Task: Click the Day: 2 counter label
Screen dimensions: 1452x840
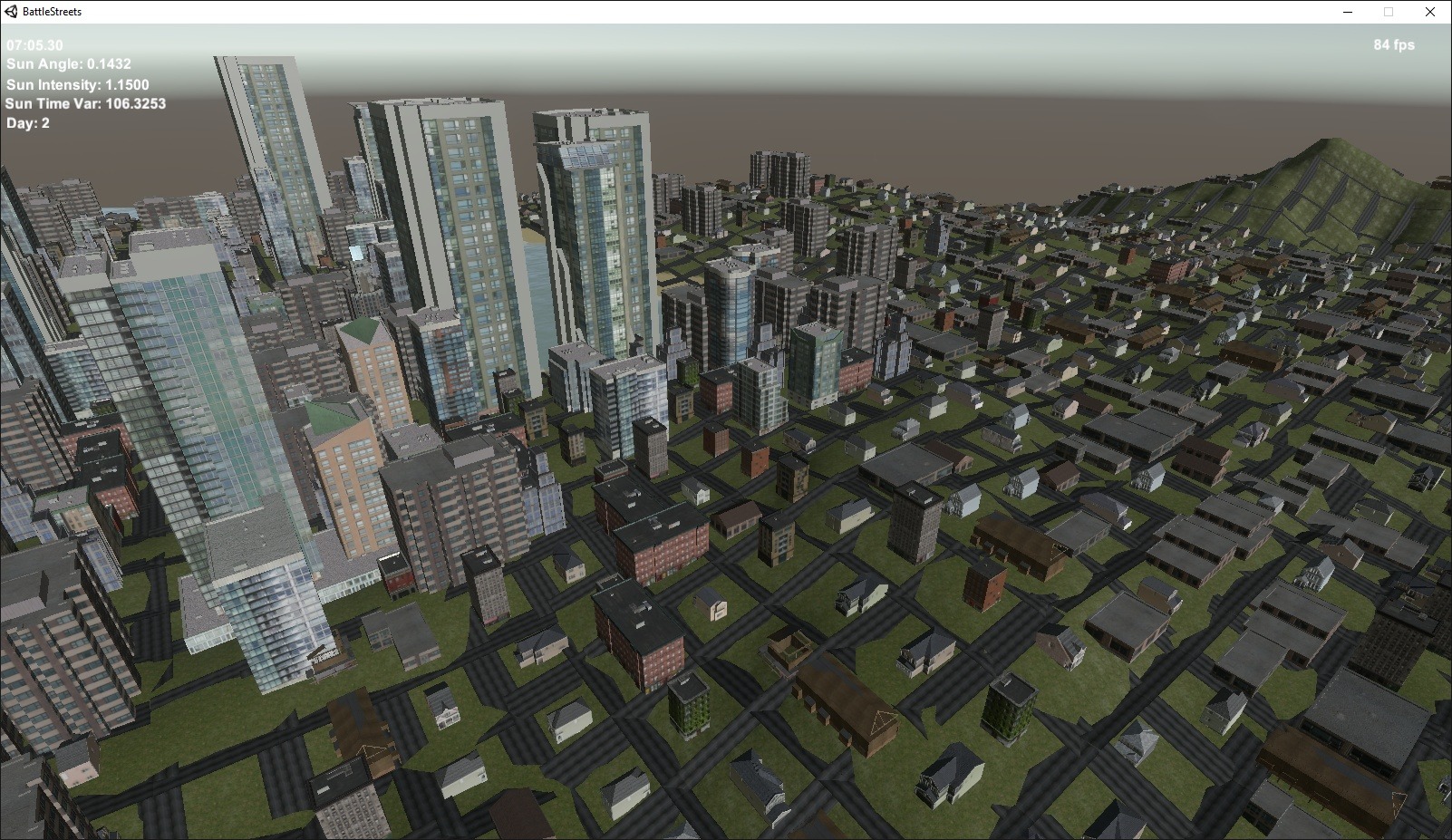Action: (x=28, y=123)
